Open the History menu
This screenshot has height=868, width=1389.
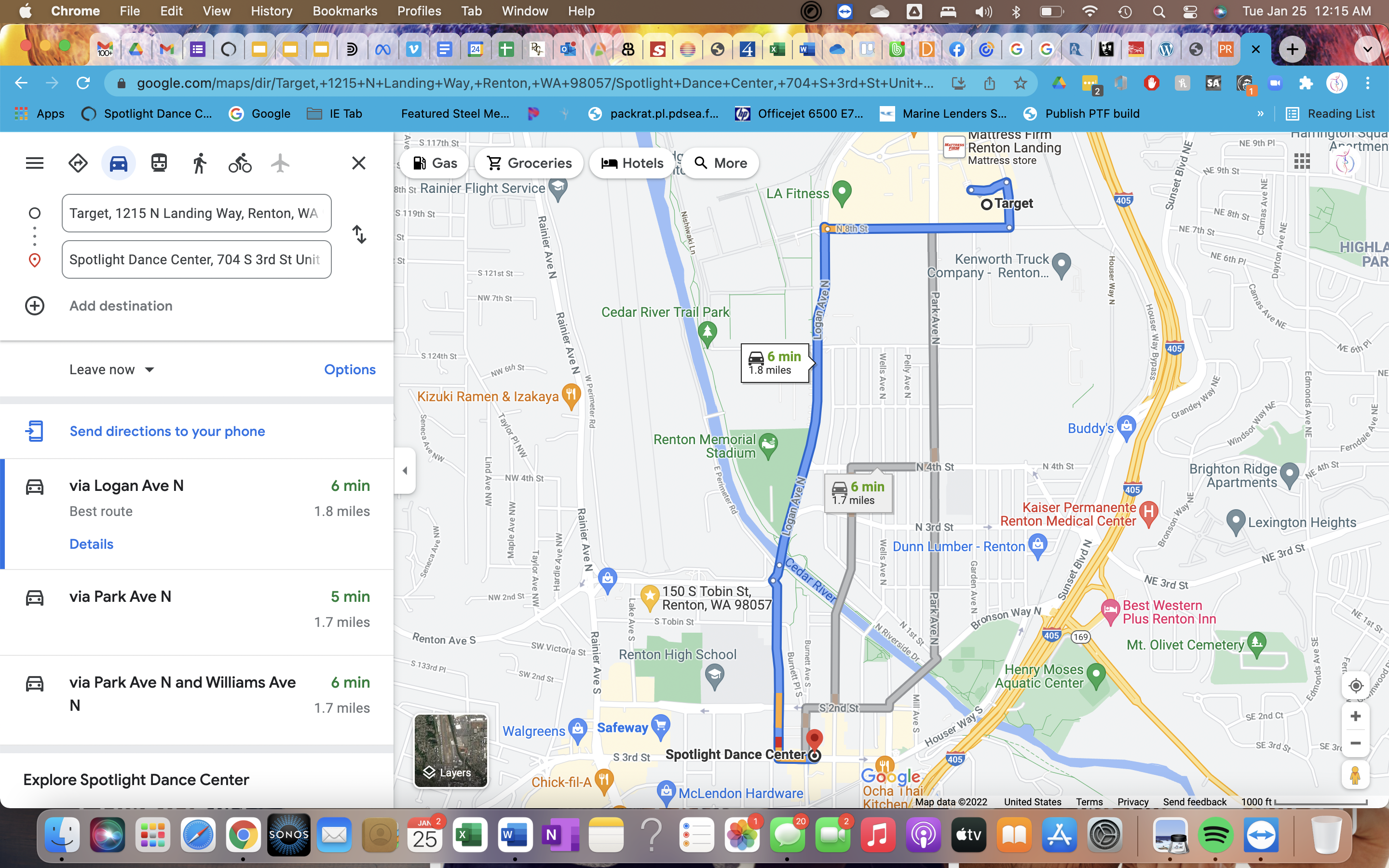(x=271, y=11)
